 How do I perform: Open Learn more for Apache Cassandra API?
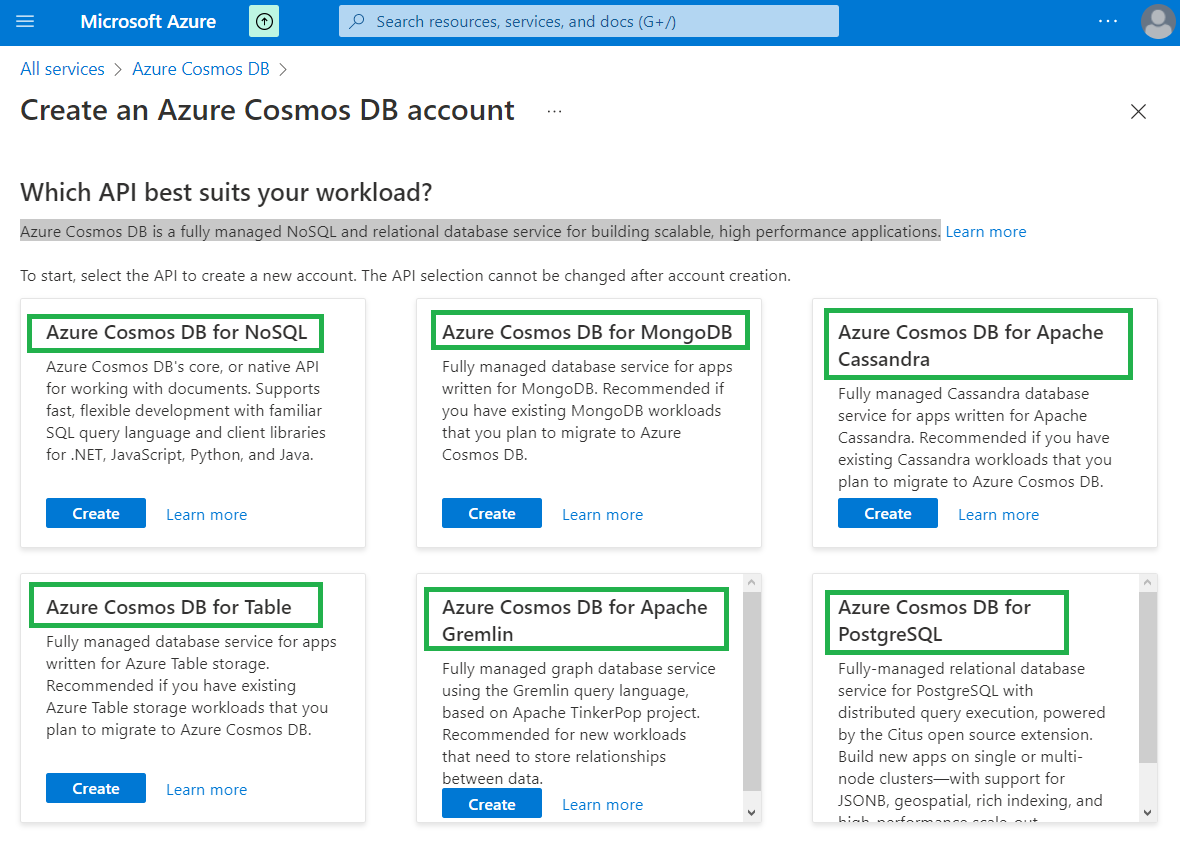click(998, 515)
